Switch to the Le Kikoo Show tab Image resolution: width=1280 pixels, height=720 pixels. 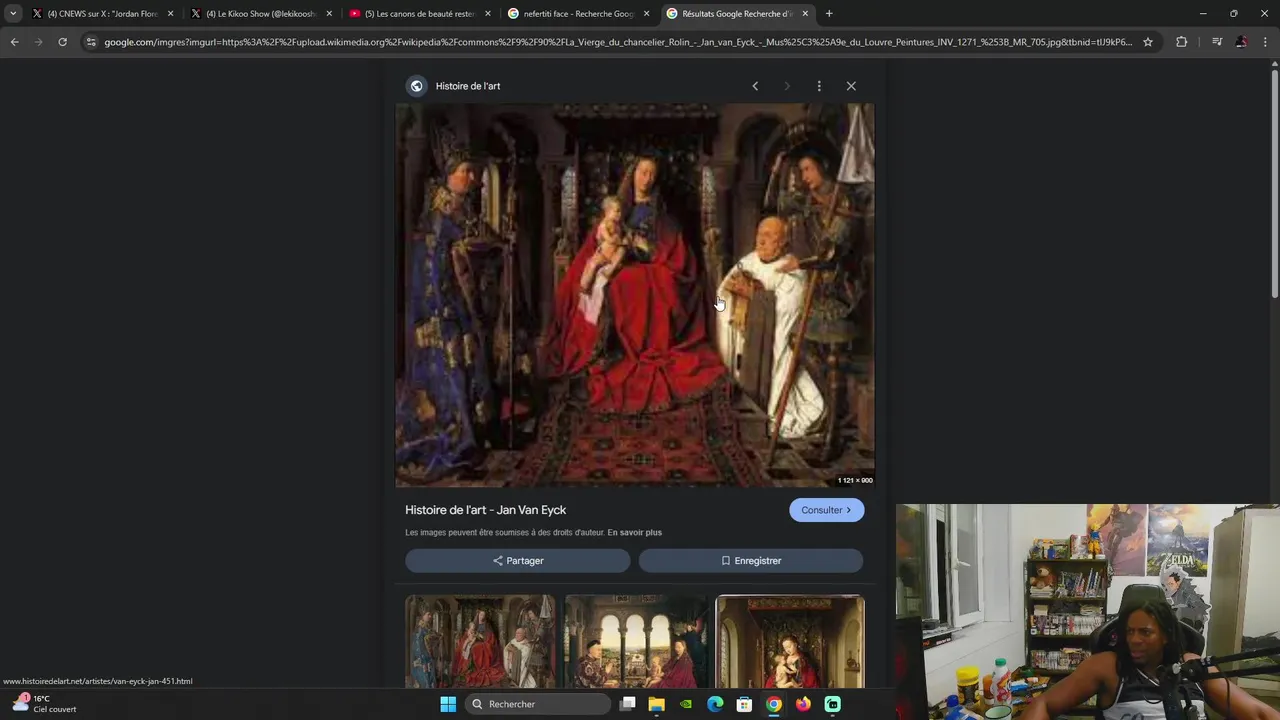pyautogui.click(x=261, y=14)
